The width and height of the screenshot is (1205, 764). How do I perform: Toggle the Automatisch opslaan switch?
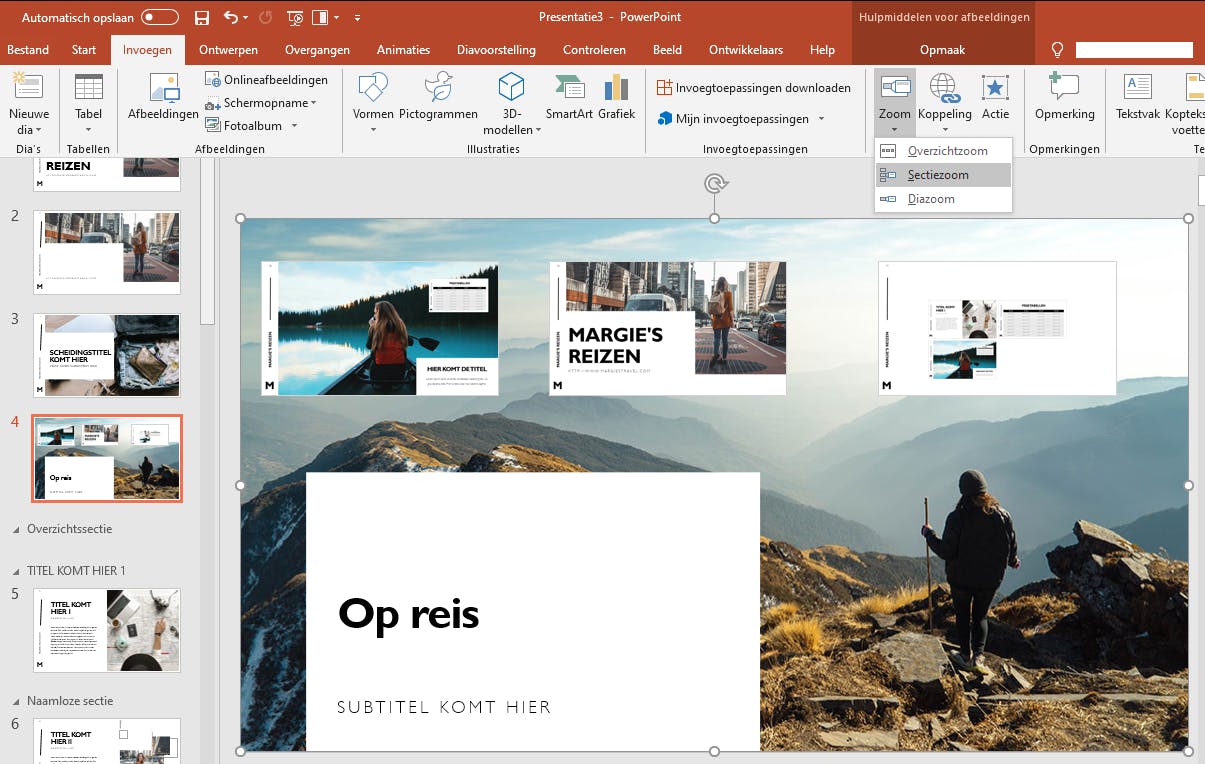(160, 17)
